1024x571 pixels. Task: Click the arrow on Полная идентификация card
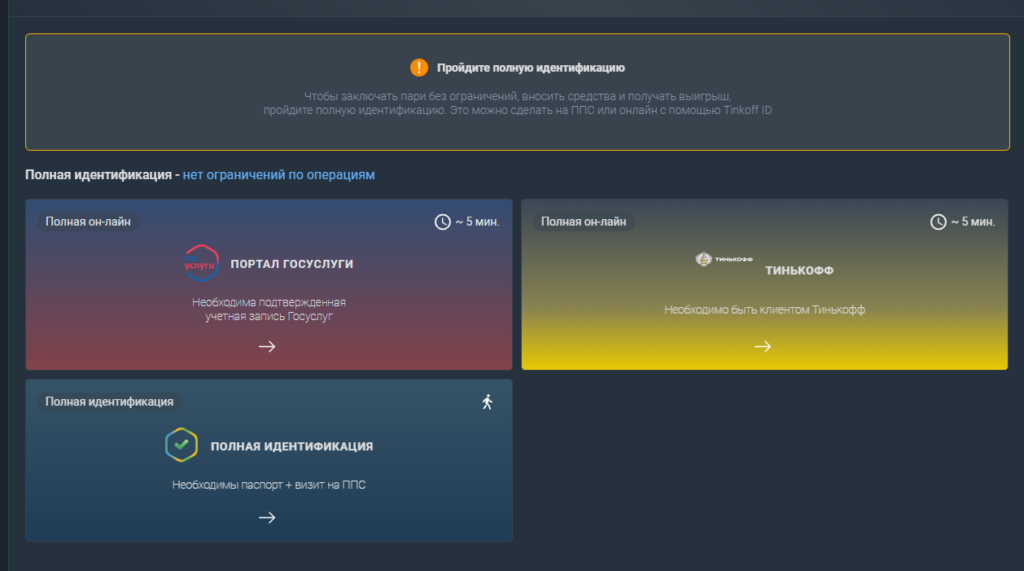[267, 517]
